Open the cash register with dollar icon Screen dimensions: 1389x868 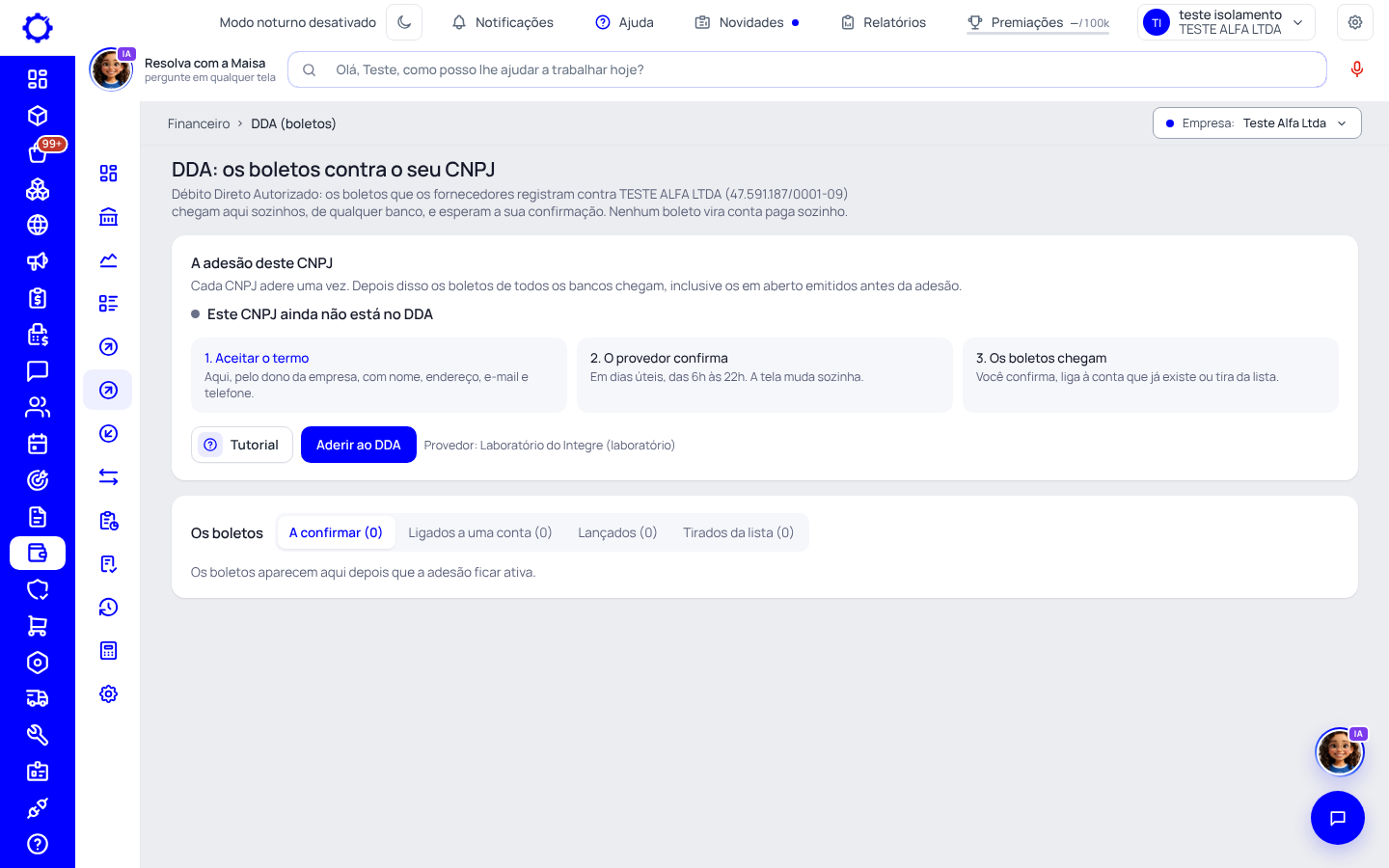pos(38,335)
